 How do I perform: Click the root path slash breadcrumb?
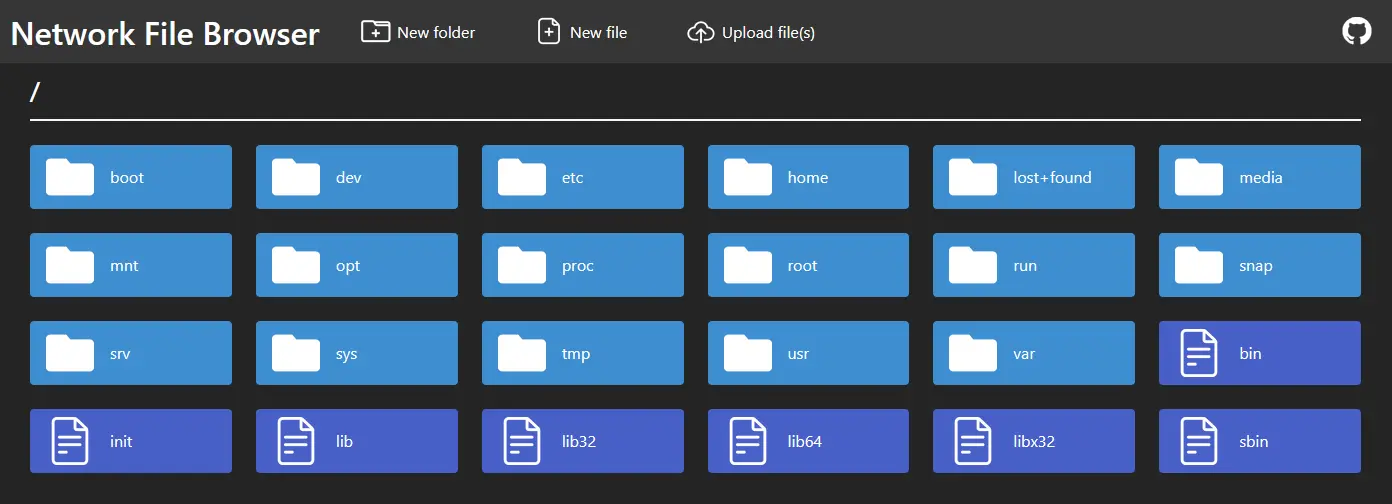coord(35,92)
